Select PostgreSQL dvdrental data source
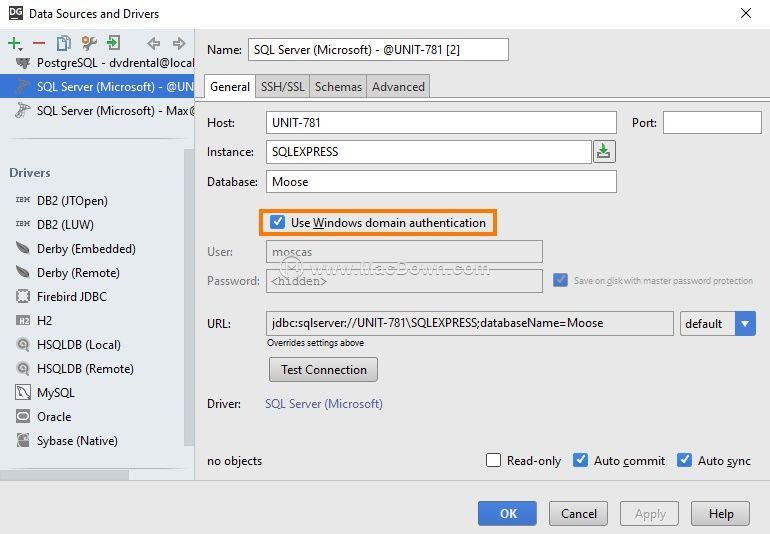 [x=97, y=63]
